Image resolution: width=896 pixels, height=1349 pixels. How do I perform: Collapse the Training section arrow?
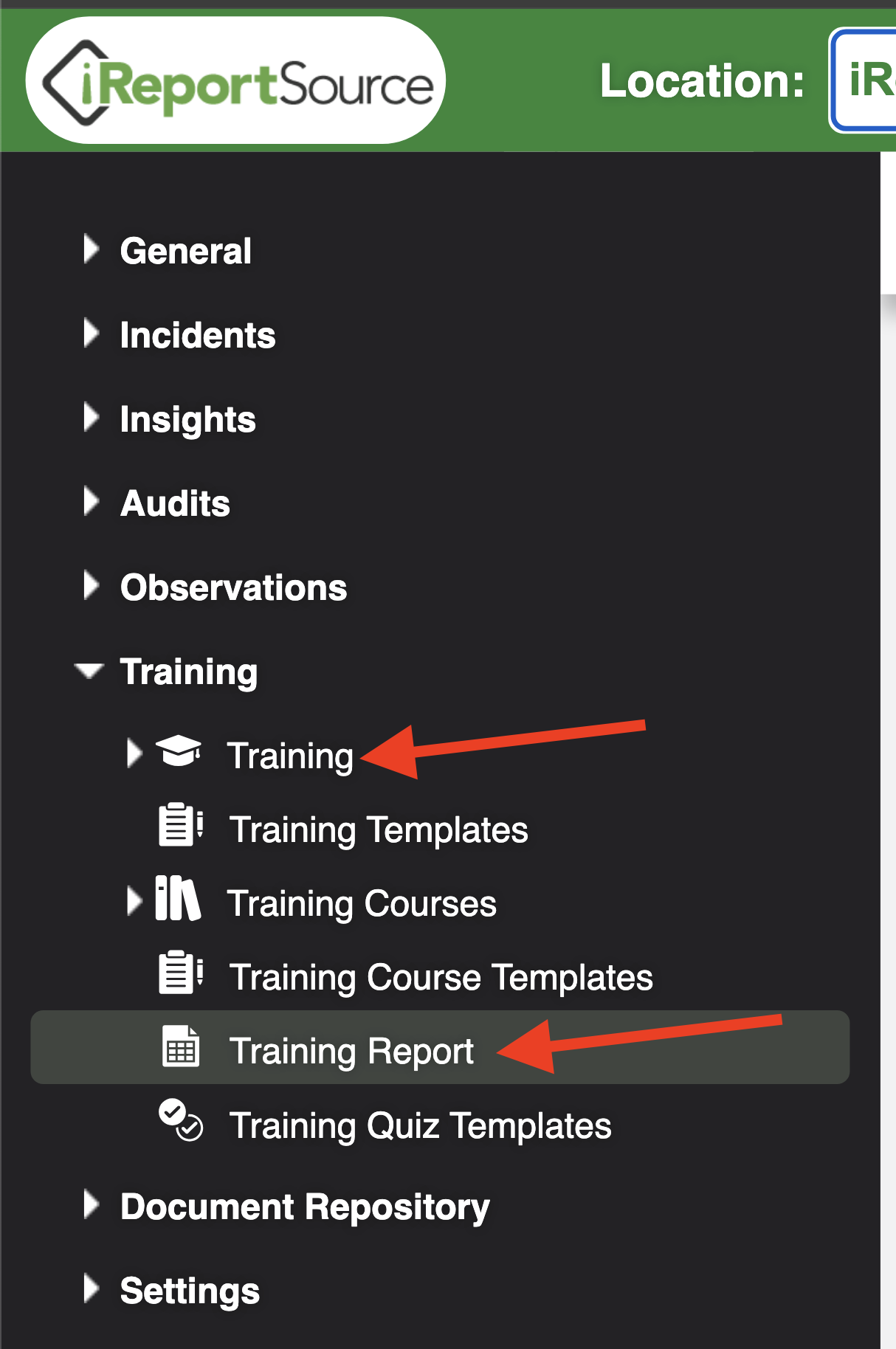click(x=89, y=670)
